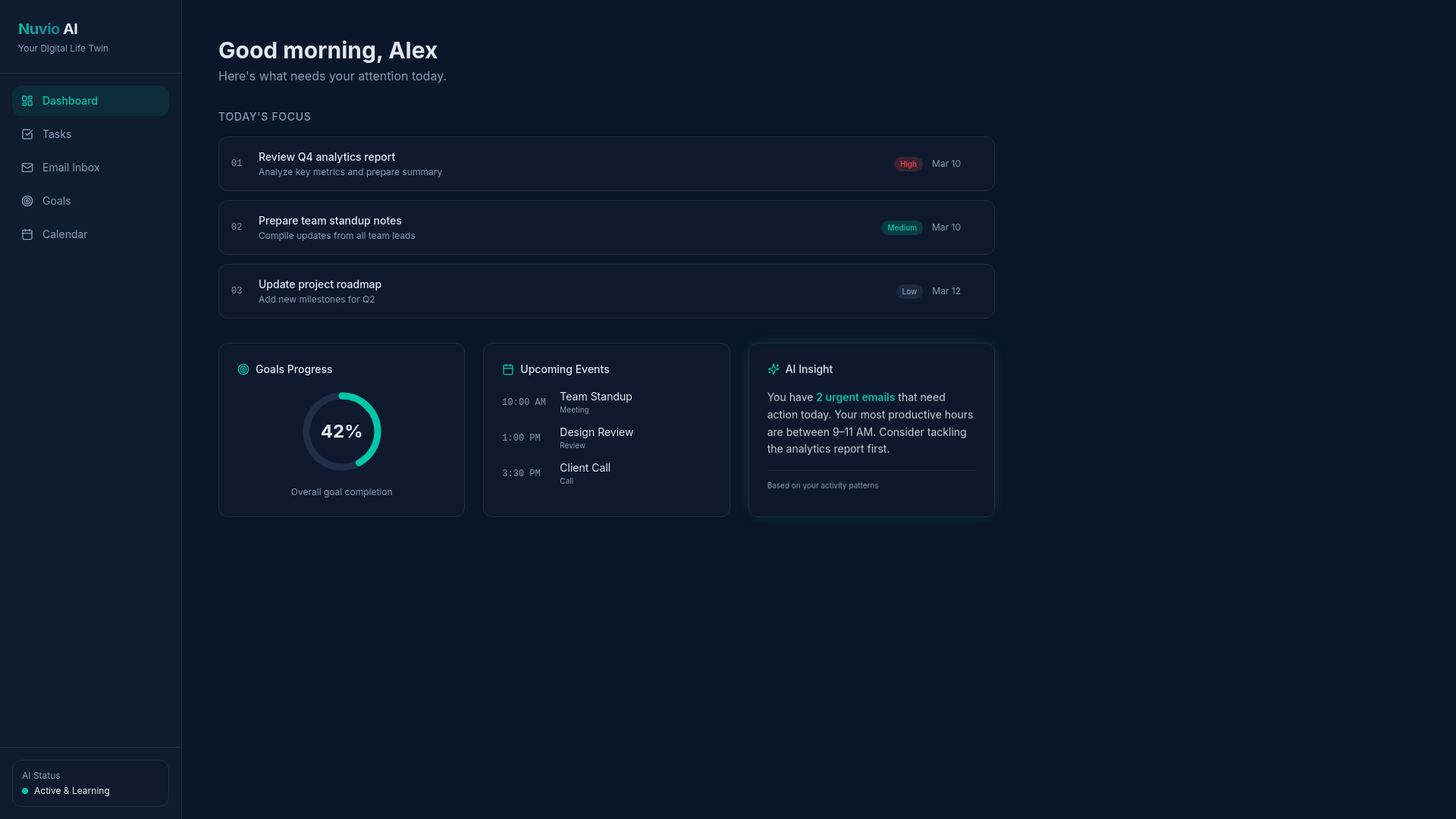Click the 42% circular progress ring
This screenshot has height=819, width=1456.
pyautogui.click(x=341, y=431)
